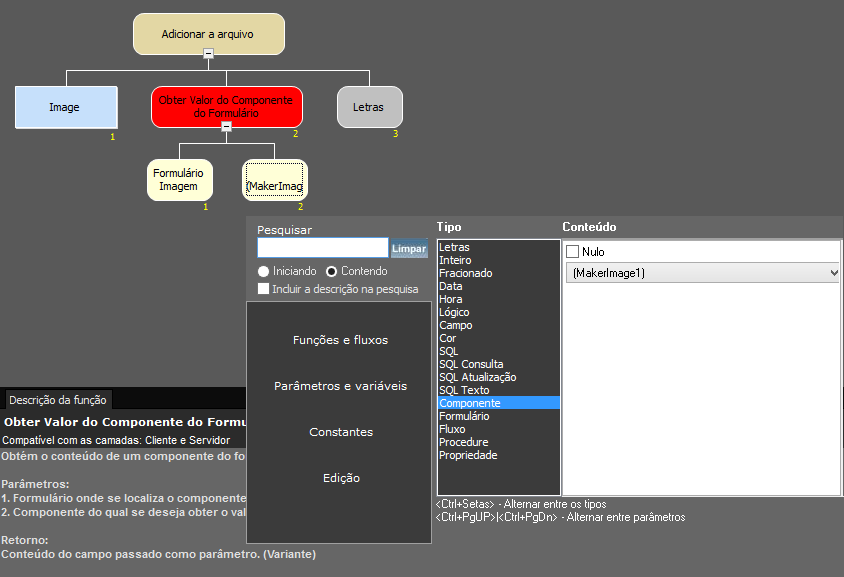Click the Limpar button
Viewport: 844px width, 577px height.
pyautogui.click(x=408, y=248)
